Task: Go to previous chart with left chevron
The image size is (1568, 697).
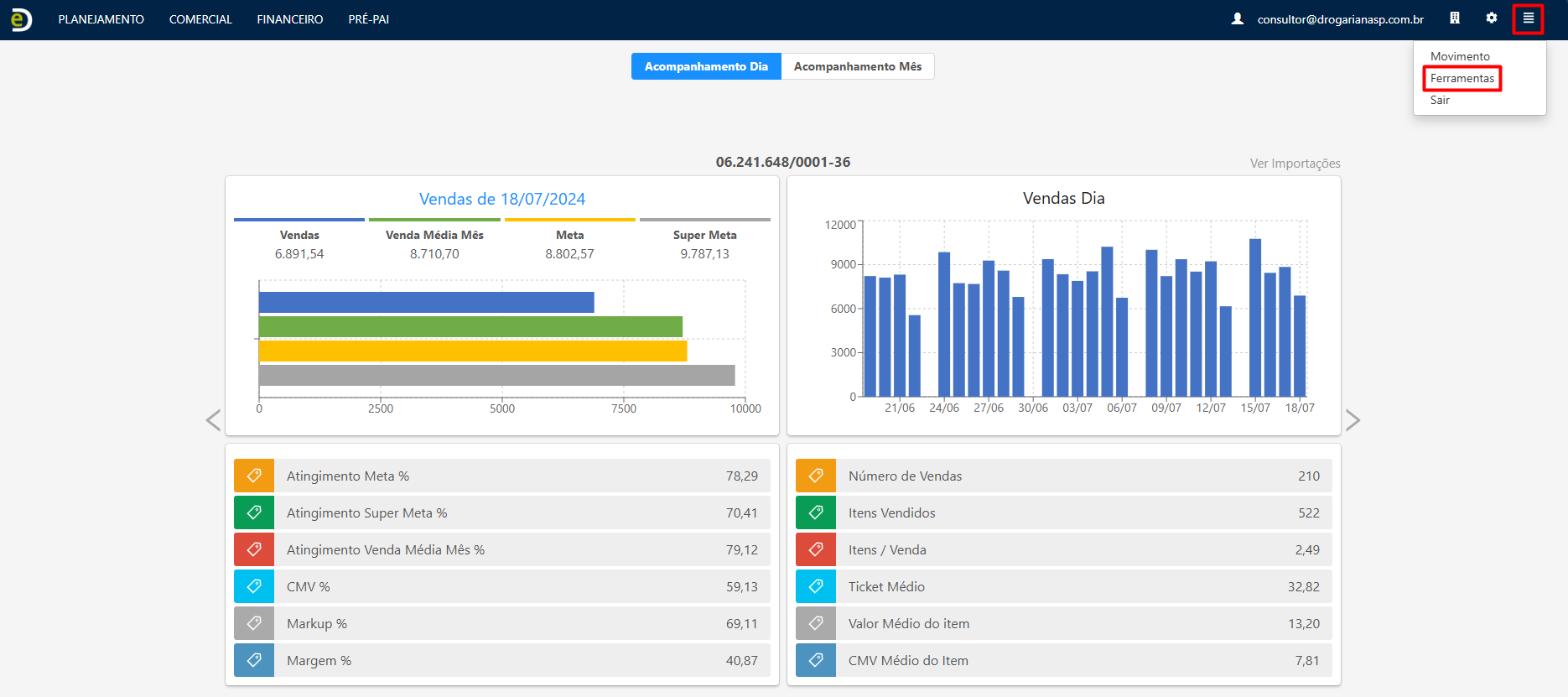Action: pyautogui.click(x=214, y=420)
